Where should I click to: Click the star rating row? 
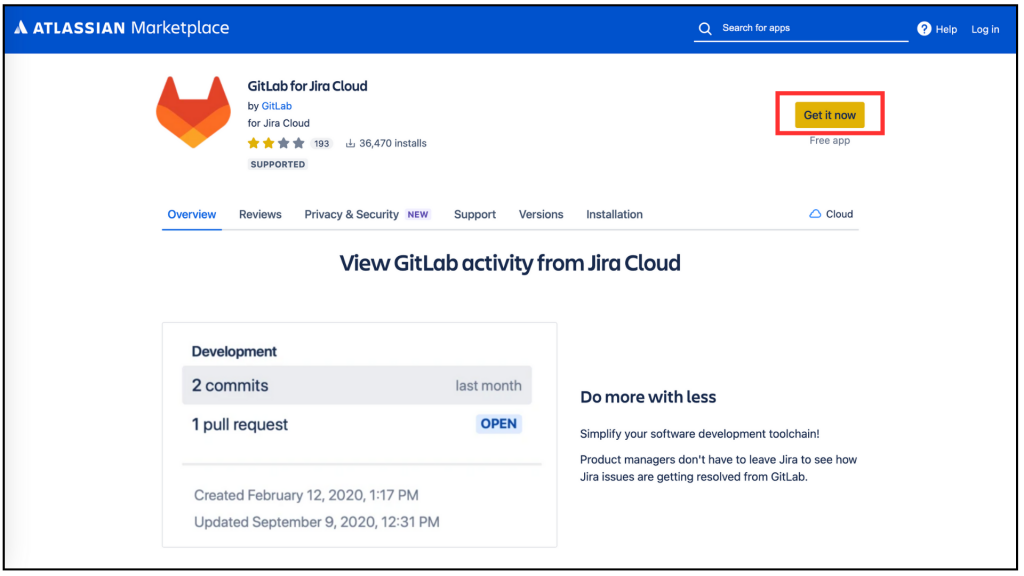276,143
